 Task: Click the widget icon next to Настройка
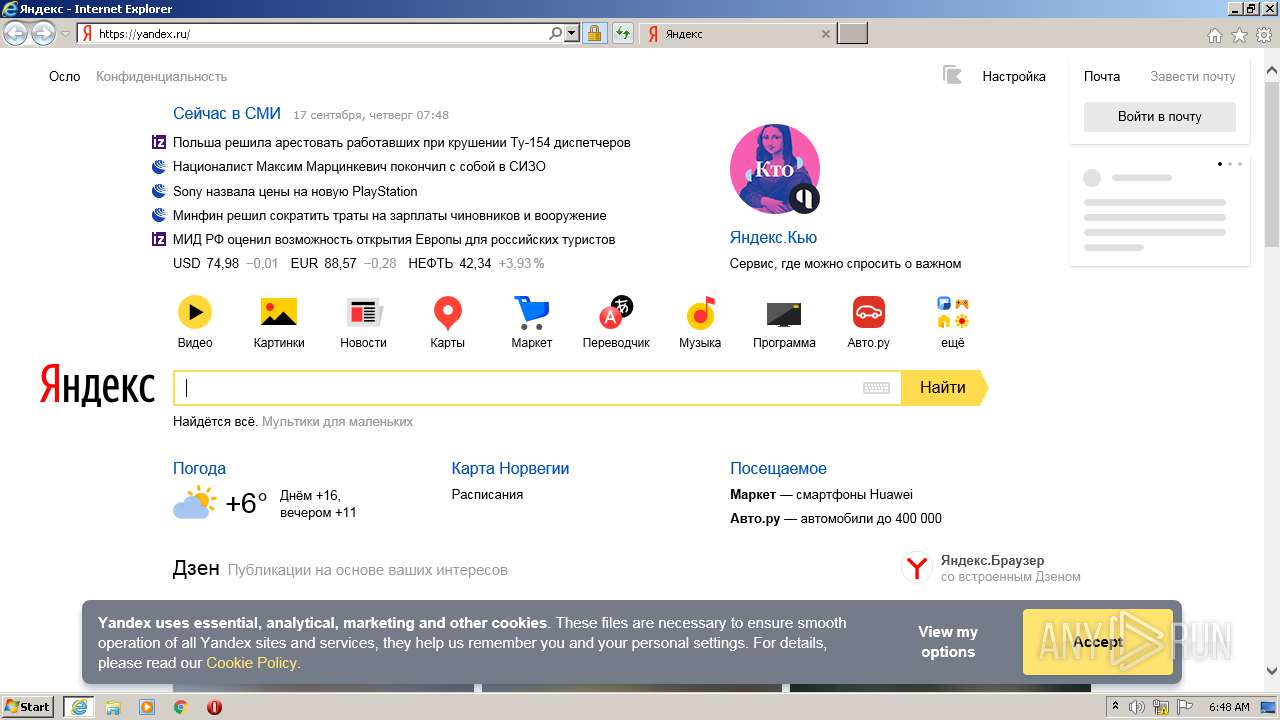952,75
